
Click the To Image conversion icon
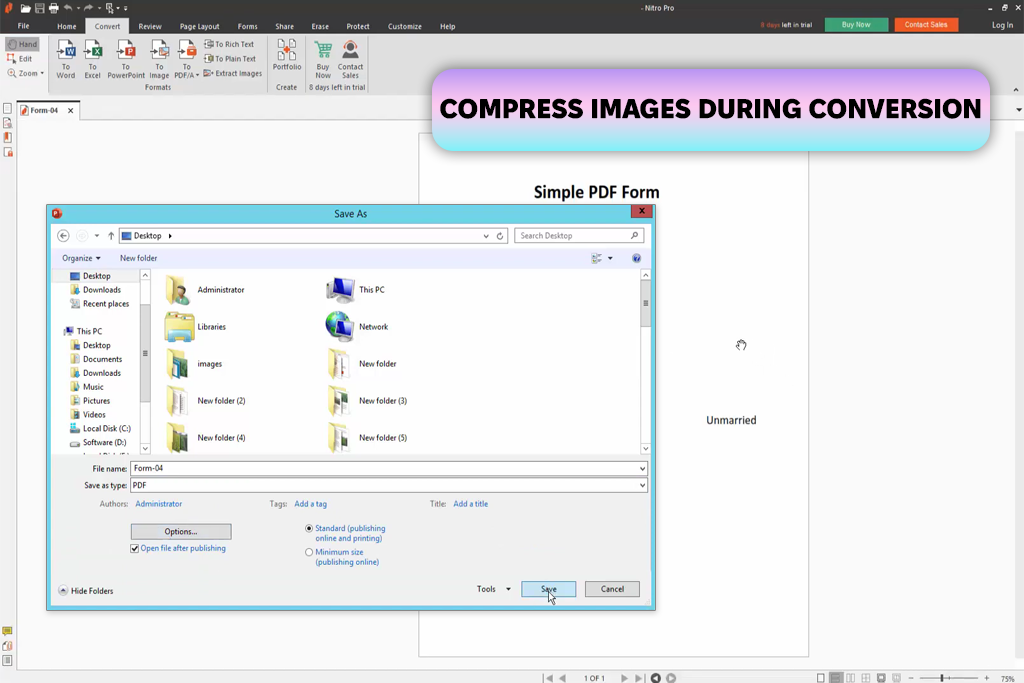point(159,59)
